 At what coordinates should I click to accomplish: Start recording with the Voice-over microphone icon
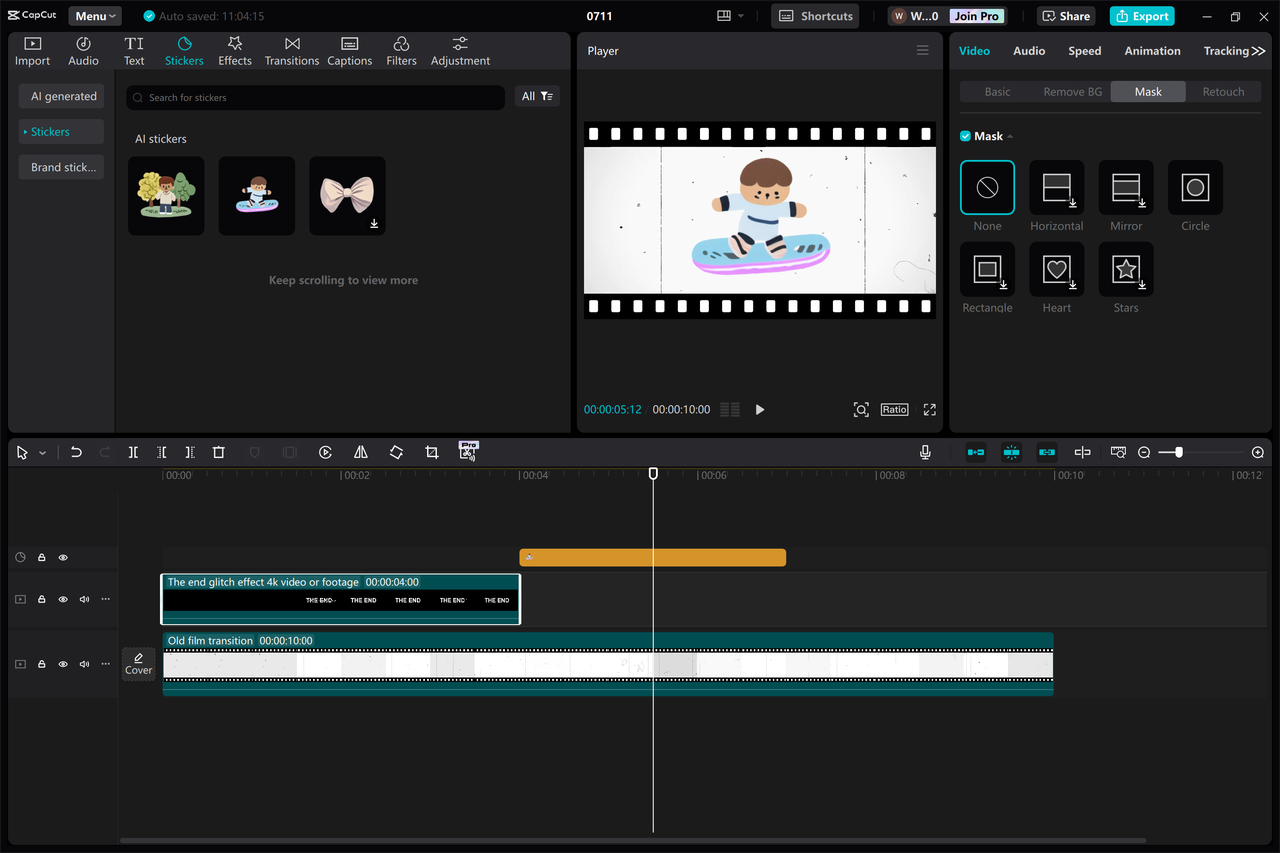click(925, 452)
